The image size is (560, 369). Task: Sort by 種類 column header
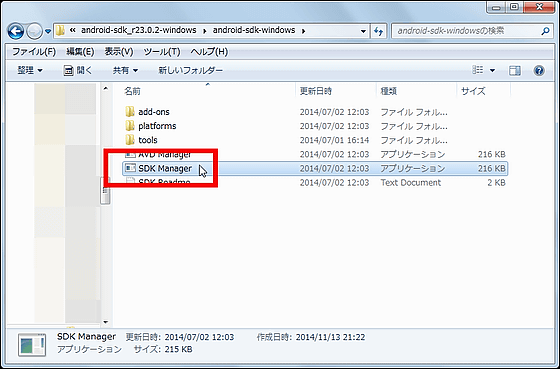[389, 91]
